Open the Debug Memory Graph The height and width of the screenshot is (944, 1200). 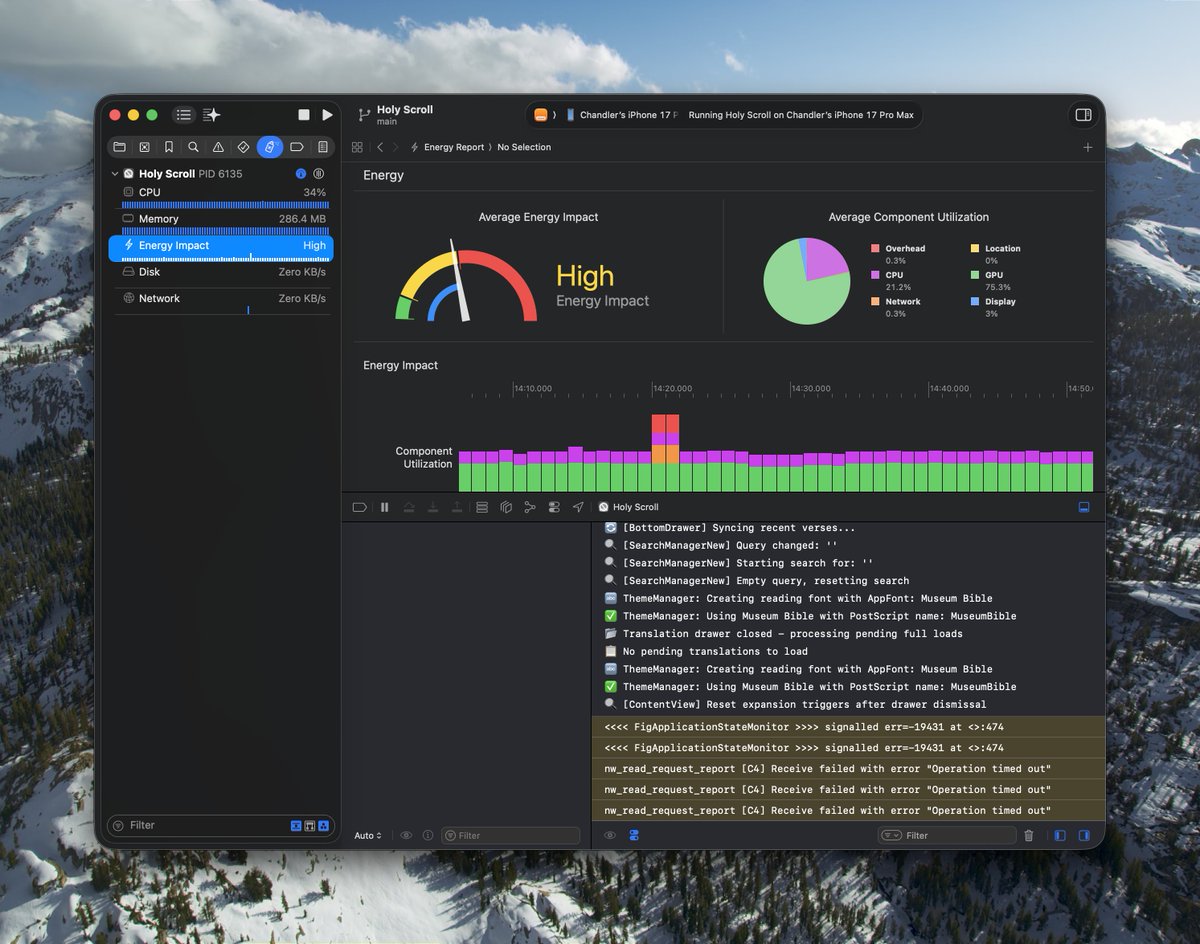point(530,508)
